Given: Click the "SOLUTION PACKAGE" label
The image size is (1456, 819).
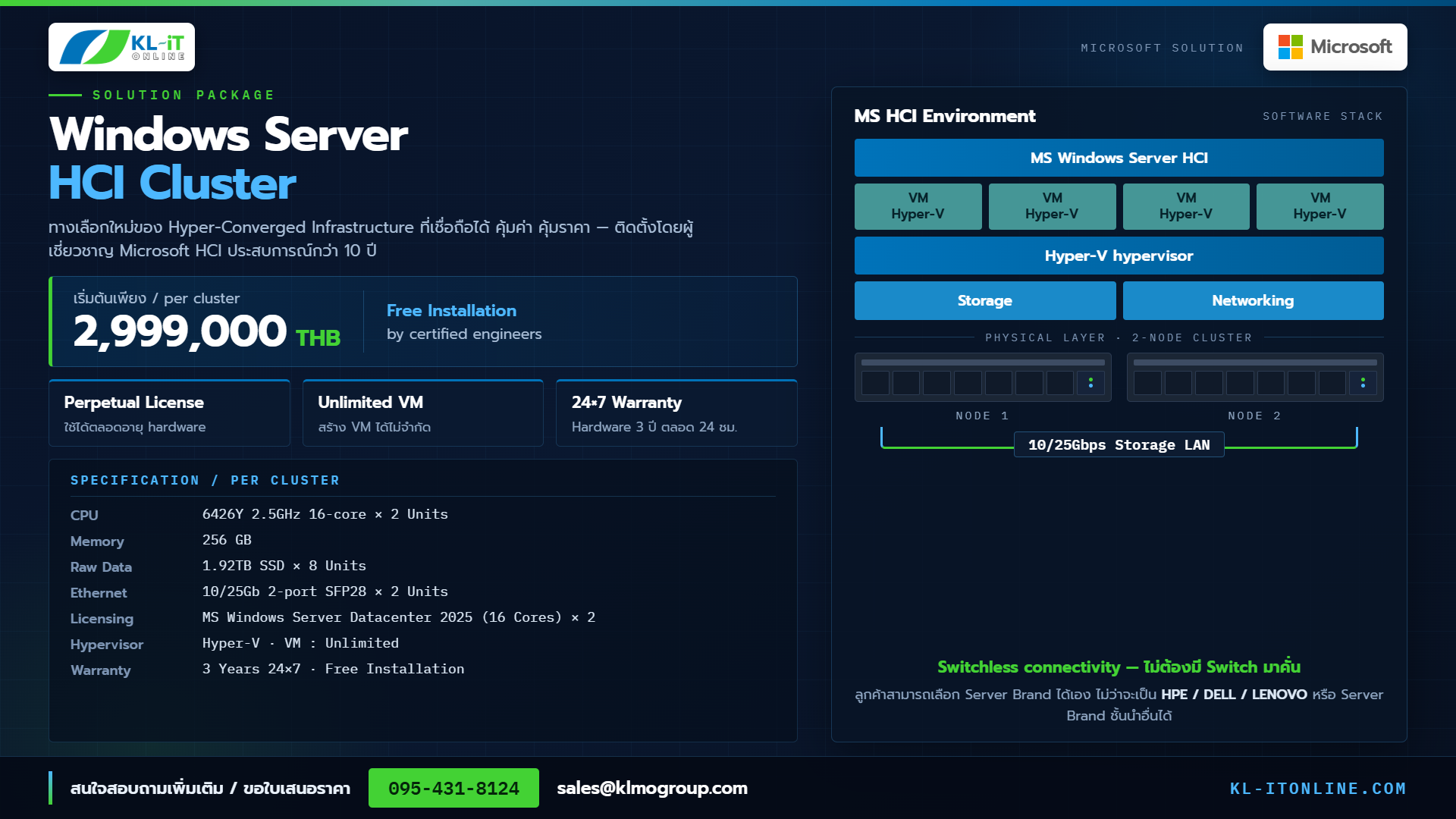Looking at the screenshot, I should [184, 95].
